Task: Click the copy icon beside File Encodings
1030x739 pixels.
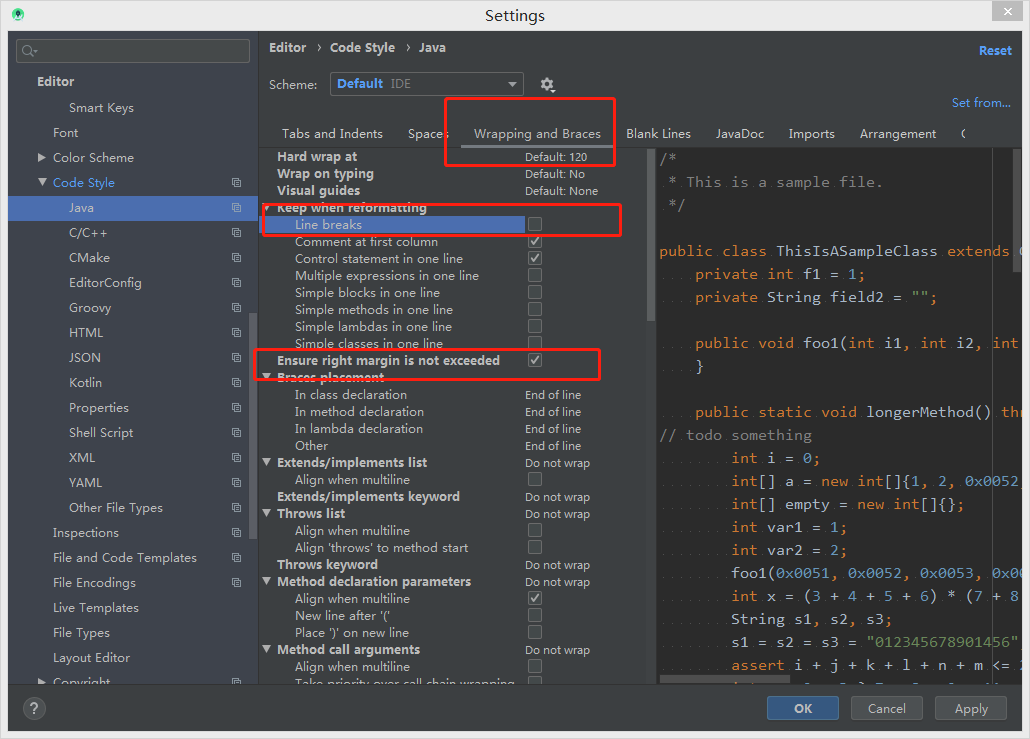Action: click(x=236, y=583)
